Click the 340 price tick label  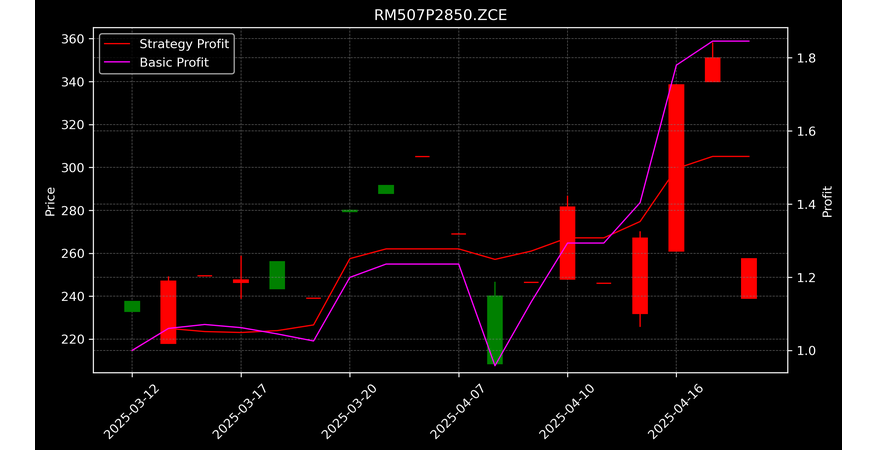(74, 82)
